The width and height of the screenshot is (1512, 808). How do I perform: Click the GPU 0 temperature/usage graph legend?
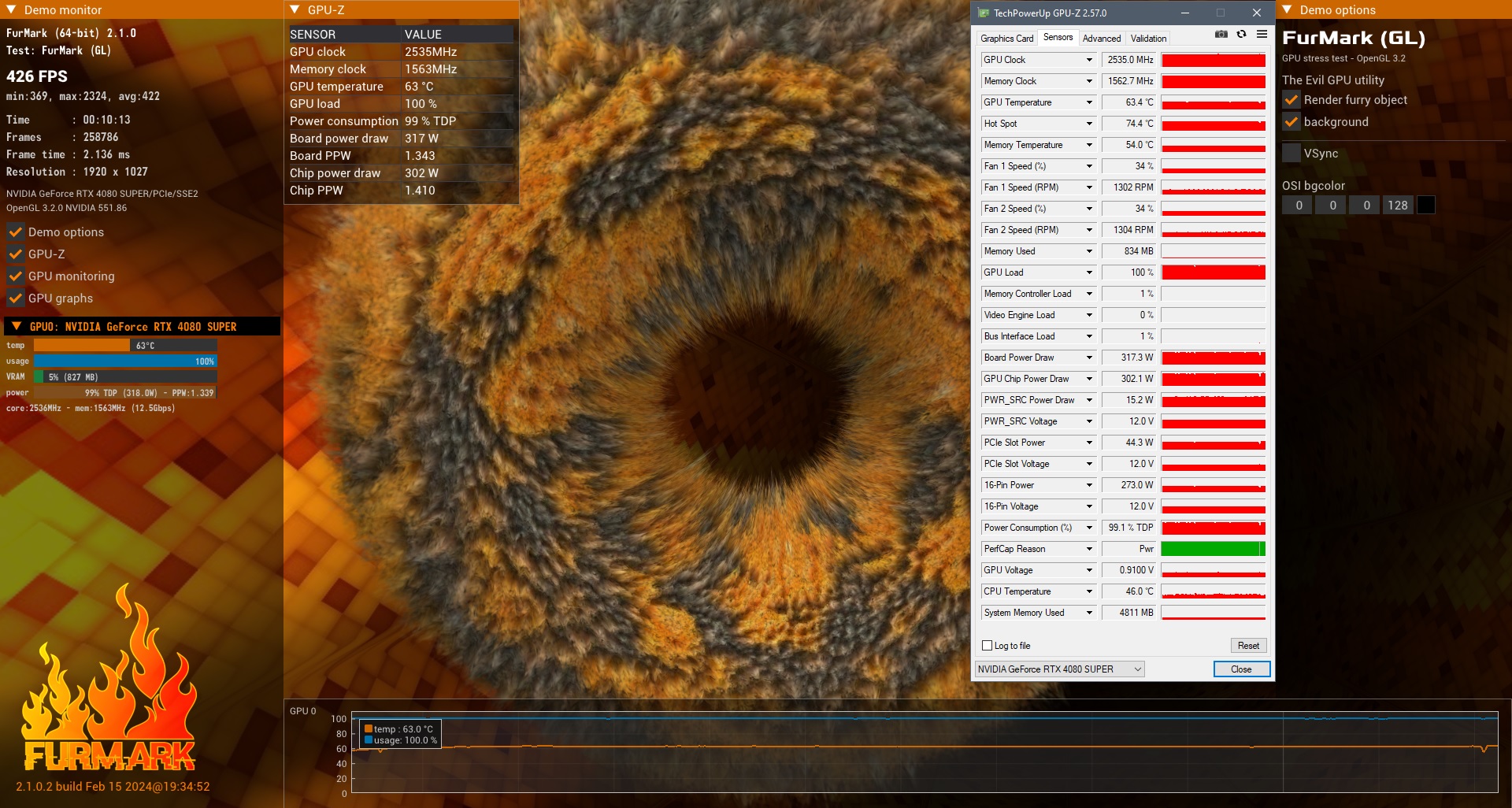click(400, 735)
